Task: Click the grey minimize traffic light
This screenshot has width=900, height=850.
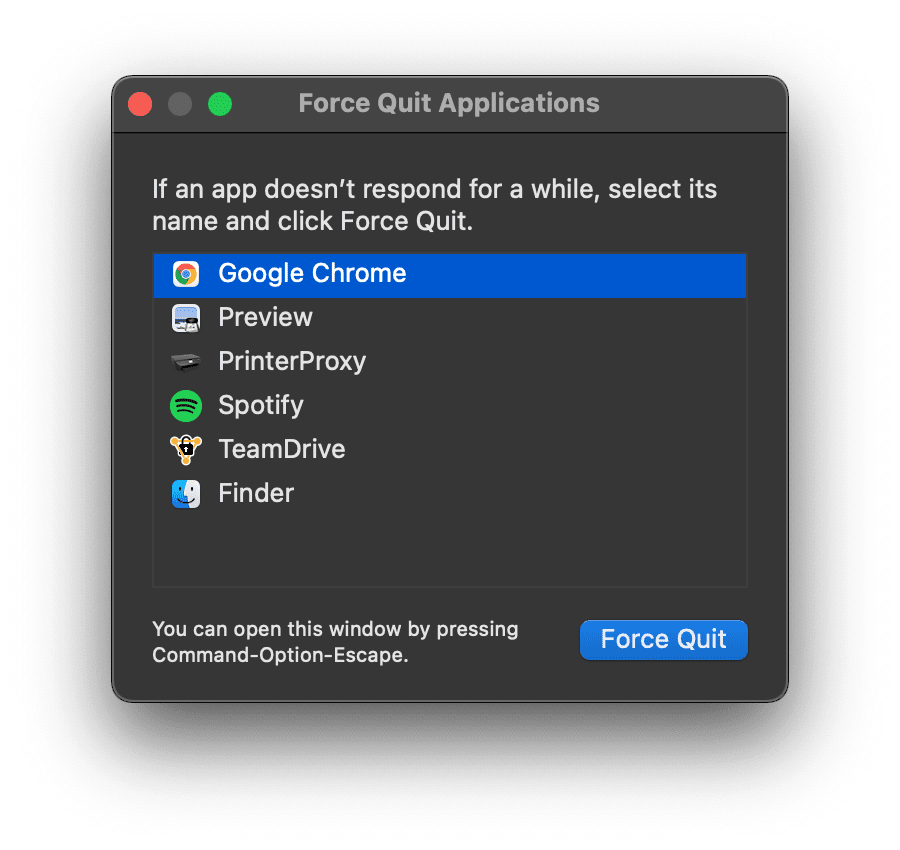Action: tap(179, 103)
